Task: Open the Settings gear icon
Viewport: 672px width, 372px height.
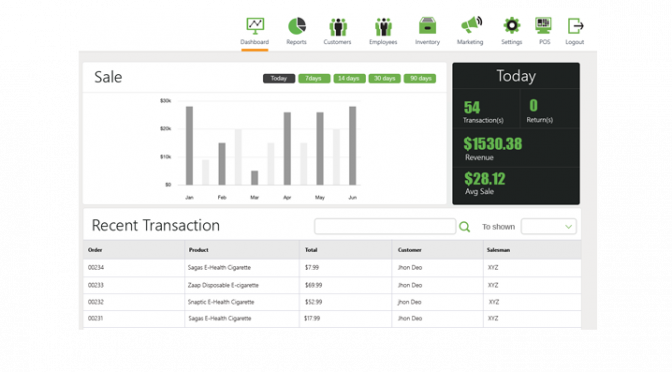Action: click(x=512, y=26)
